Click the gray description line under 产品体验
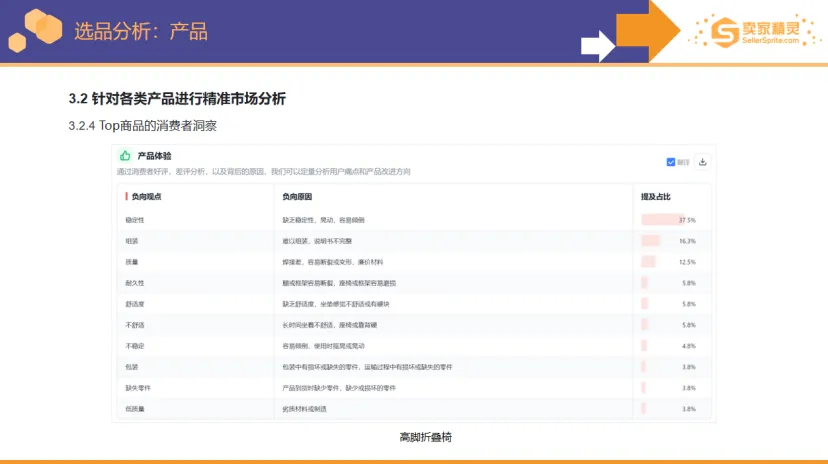This screenshot has height=464, width=828. tap(264, 172)
